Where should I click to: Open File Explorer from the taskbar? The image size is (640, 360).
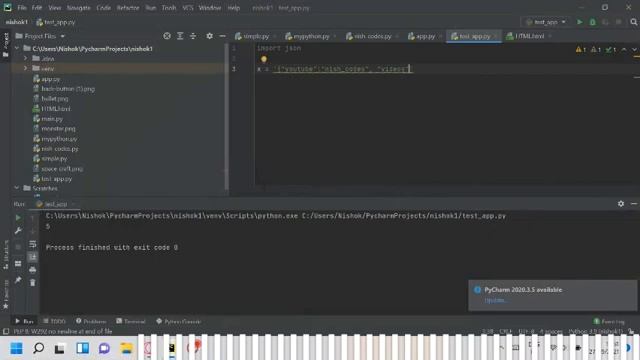pos(127,348)
